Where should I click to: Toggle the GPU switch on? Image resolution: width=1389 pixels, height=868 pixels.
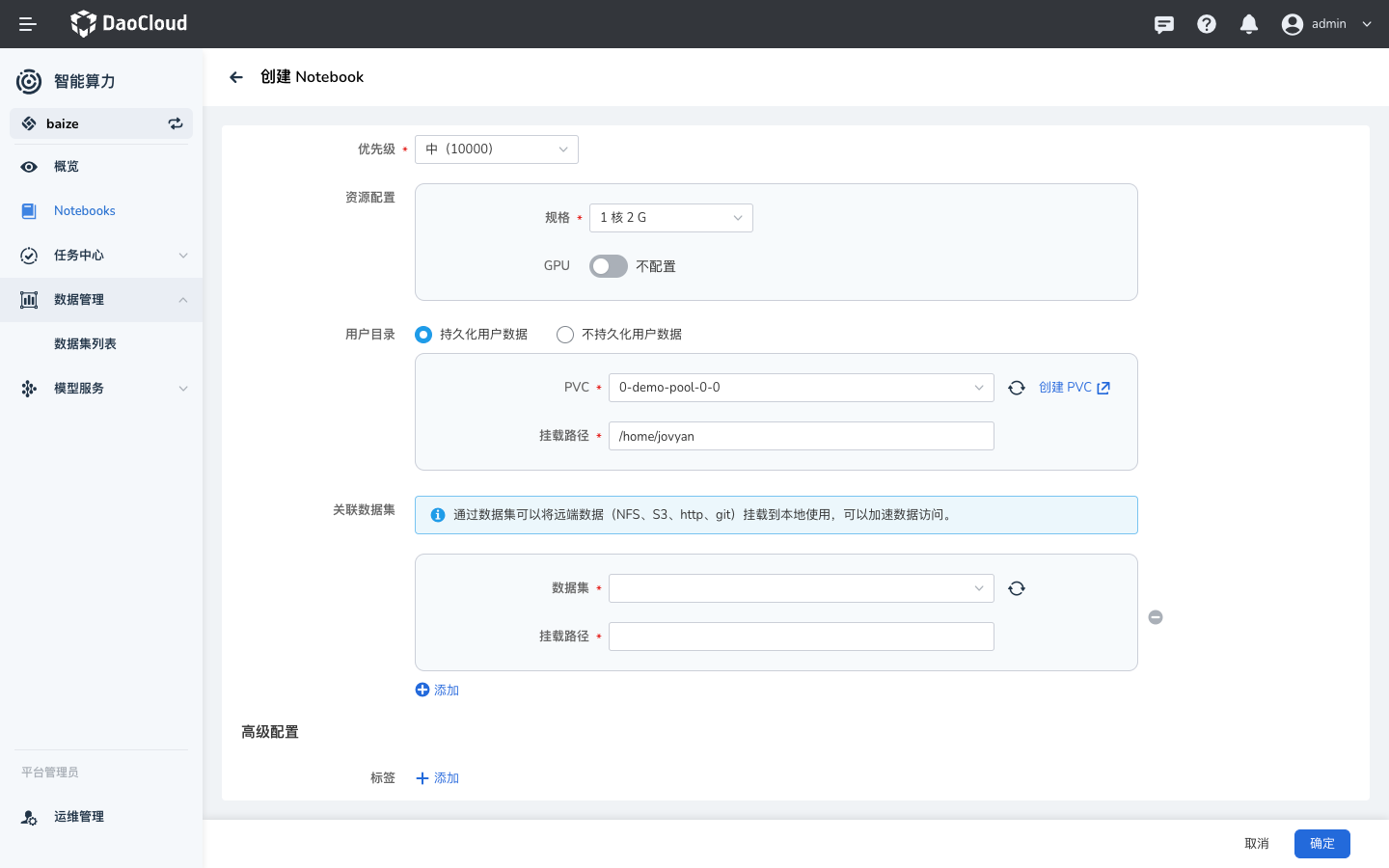pos(608,266)
